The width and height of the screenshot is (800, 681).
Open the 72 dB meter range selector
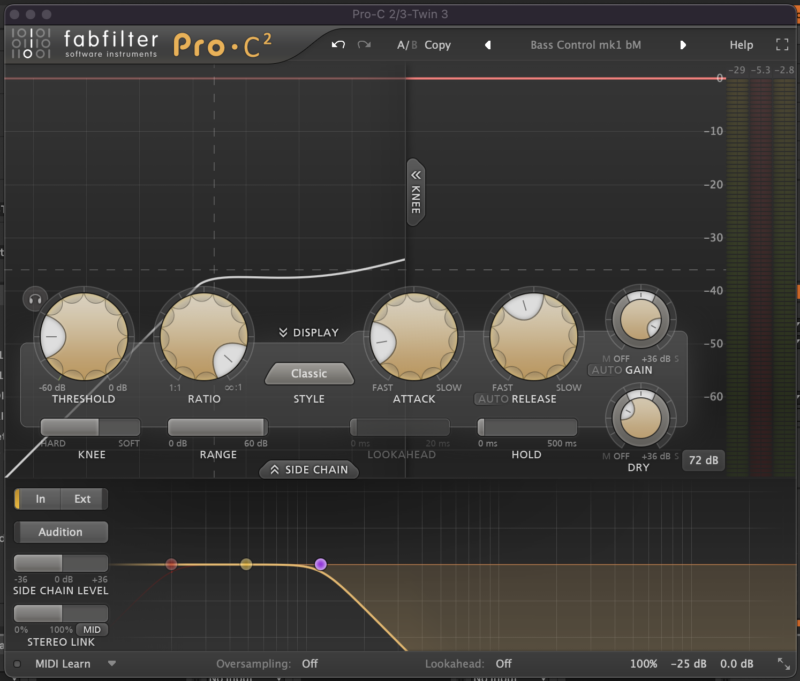coord(703,460)
